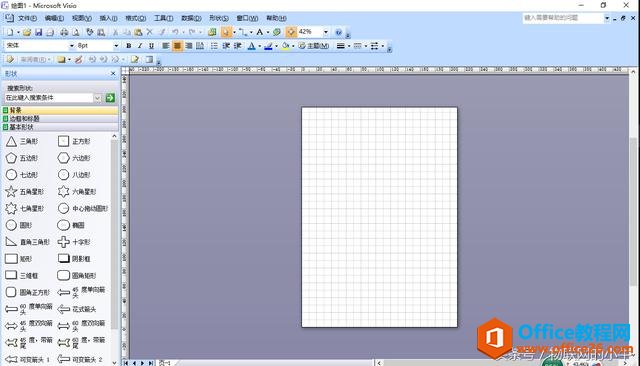Click the line color pen swatch
Image resolution: width=640 pixels, height=366 pixels.
pos(268,46)
